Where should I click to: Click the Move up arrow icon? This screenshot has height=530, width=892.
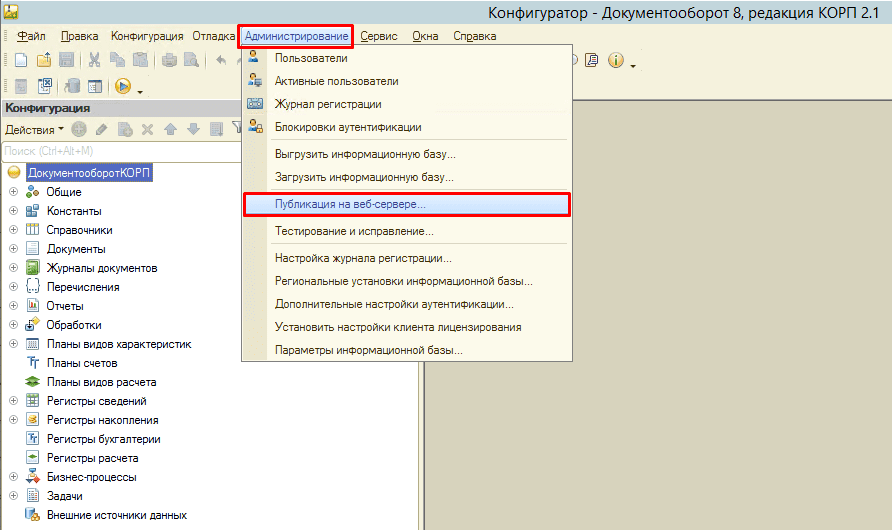tap(170, 130)
